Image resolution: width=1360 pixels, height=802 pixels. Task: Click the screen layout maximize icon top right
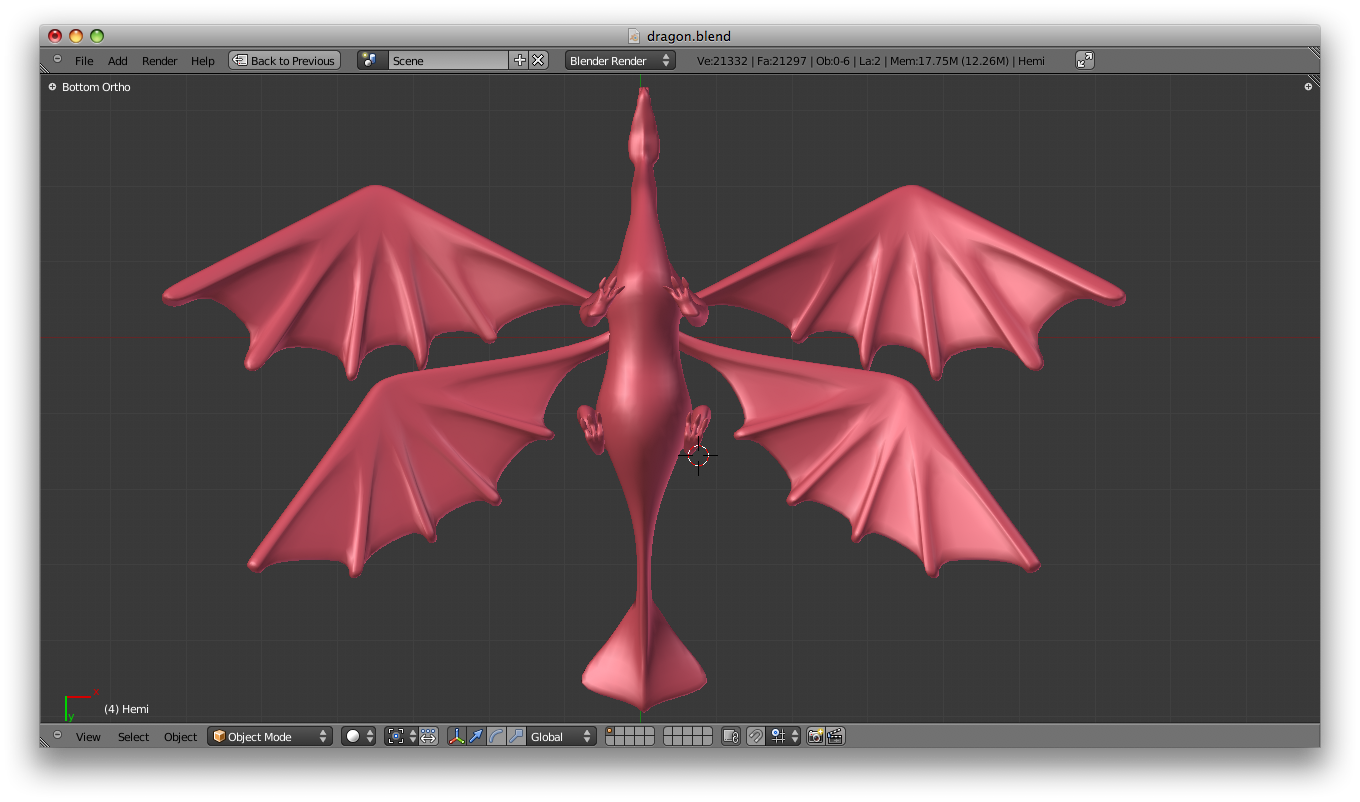click(1085, 60)
